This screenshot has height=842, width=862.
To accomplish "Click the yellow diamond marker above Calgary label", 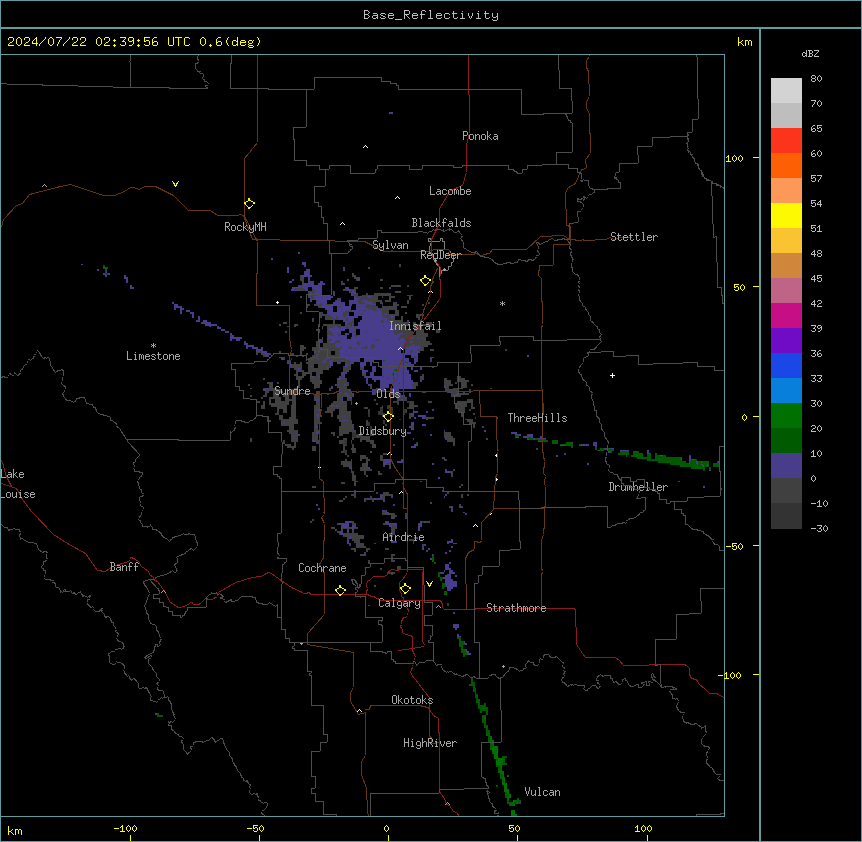I will 405,589.
